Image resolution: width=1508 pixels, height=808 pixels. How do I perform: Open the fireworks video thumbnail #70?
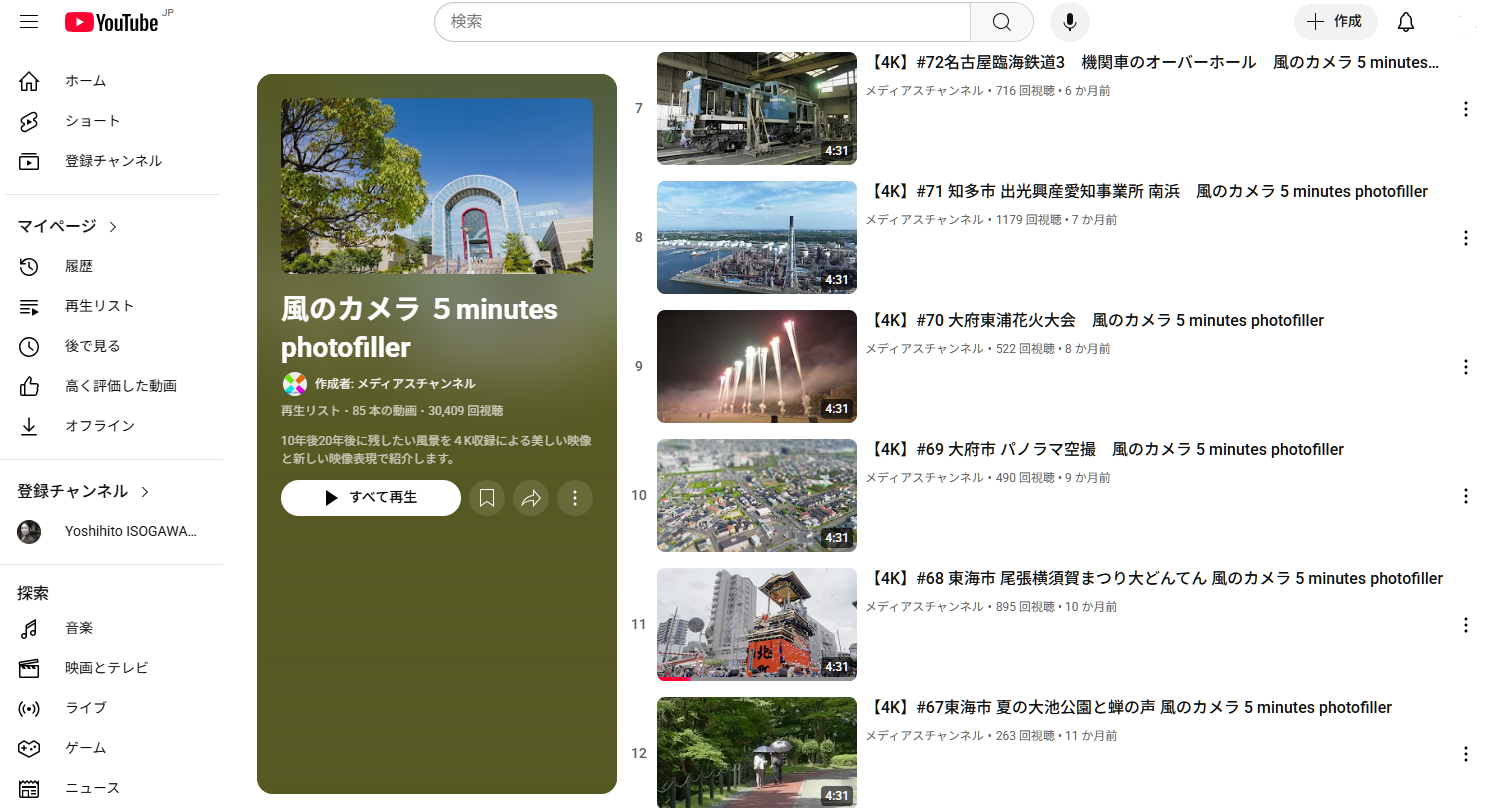coord(756,366)
